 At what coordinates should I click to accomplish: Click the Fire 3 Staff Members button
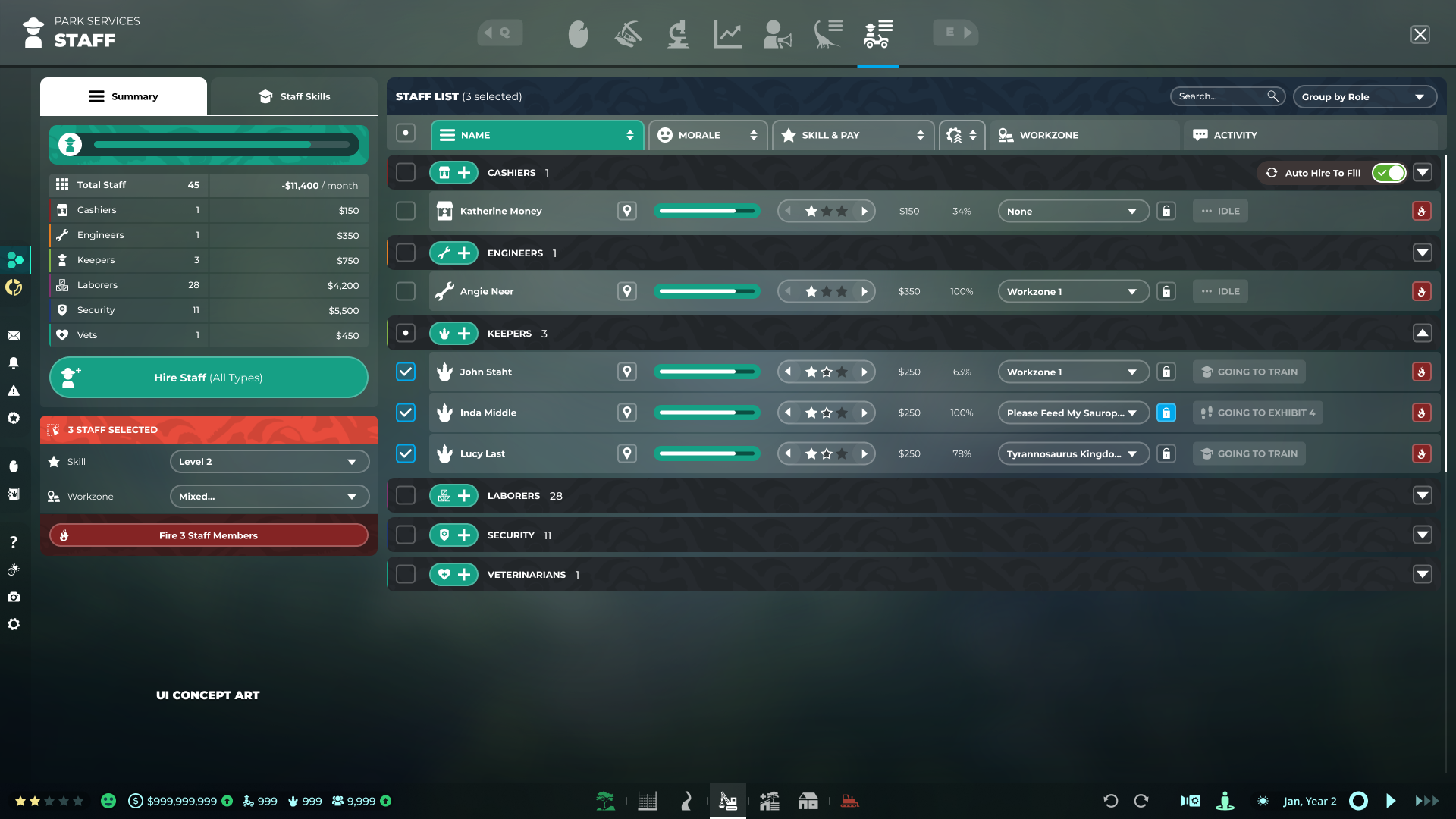click(x=209, y=535)
